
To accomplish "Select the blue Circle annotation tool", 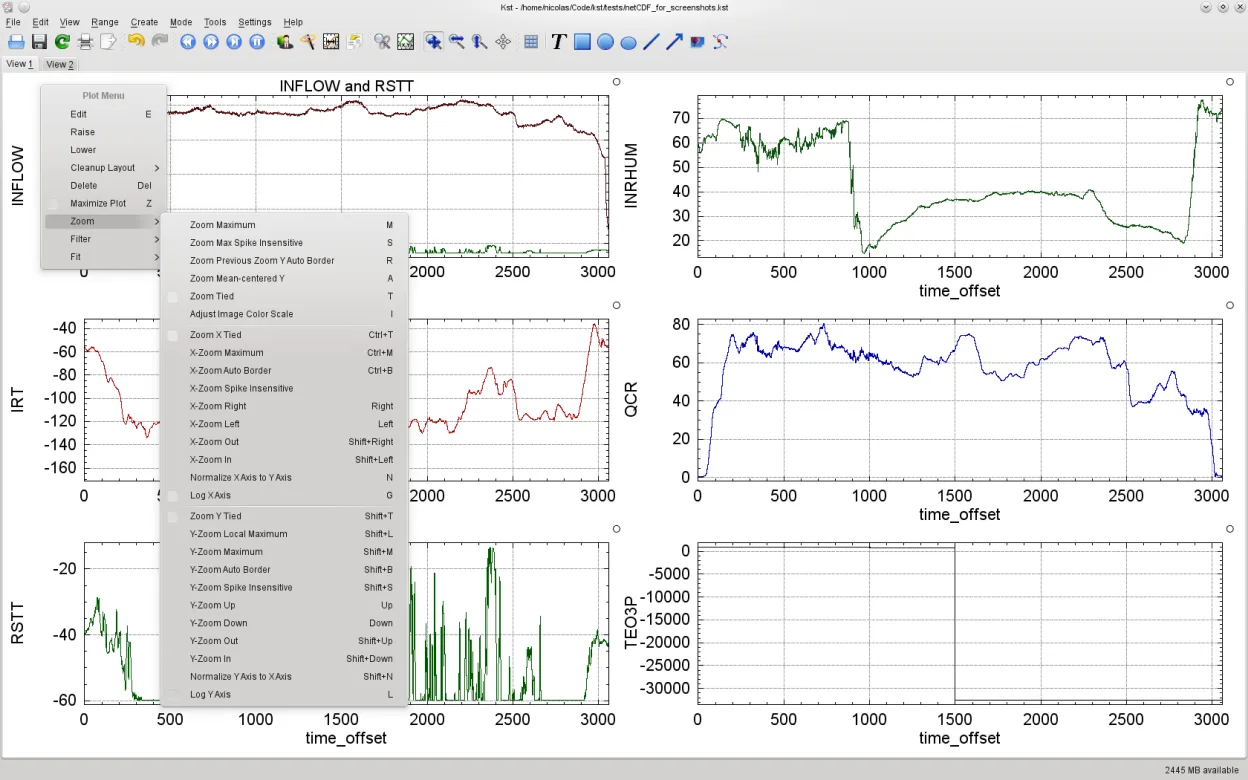I will coord(605,42).
